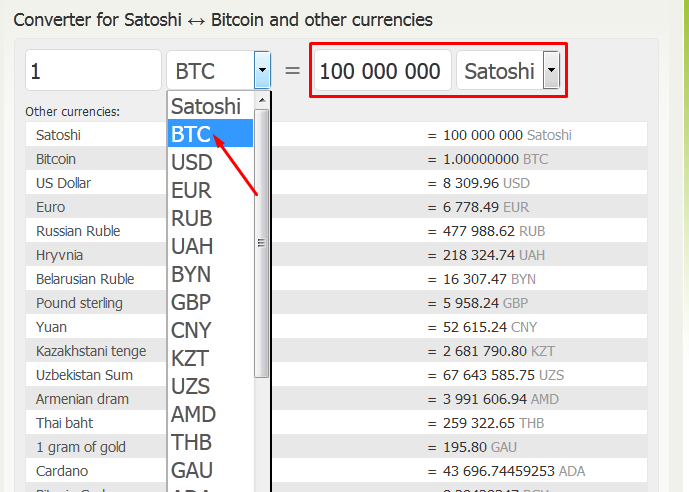Pick THB from the dropdown list
This screenshot has height=492, width=689.
point(210,442)
